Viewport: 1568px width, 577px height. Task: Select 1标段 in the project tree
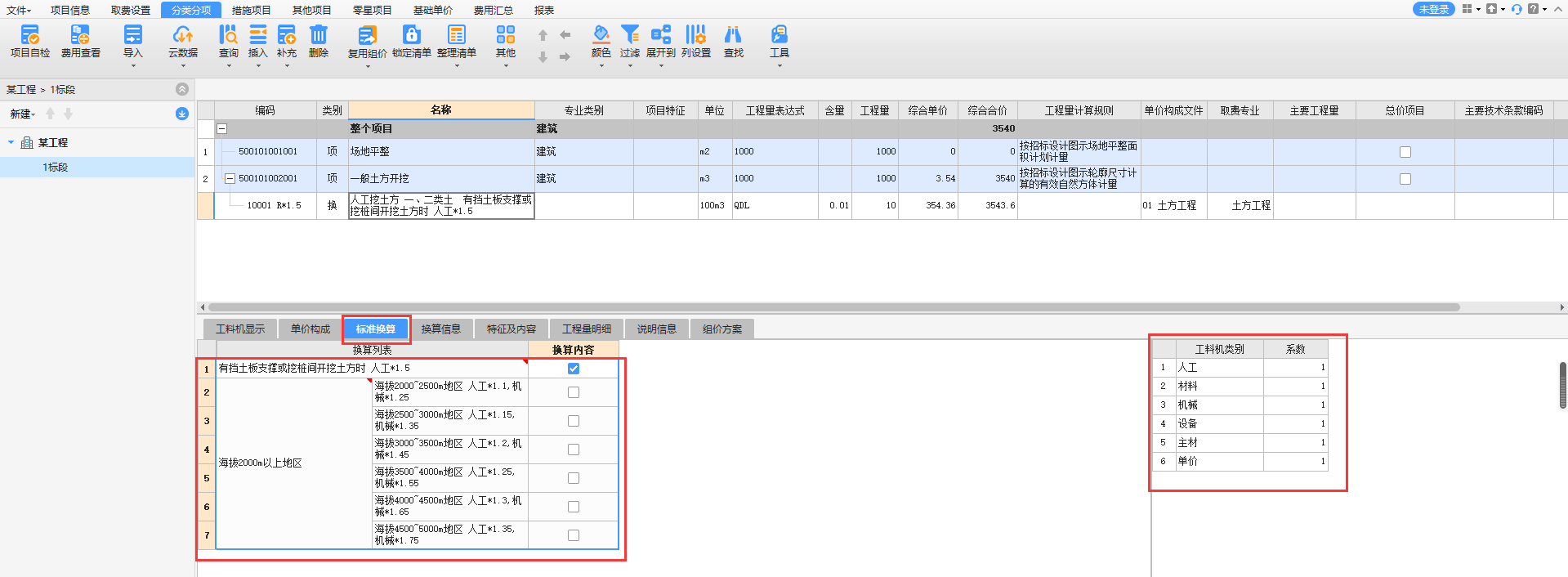[x=56, y=168]
